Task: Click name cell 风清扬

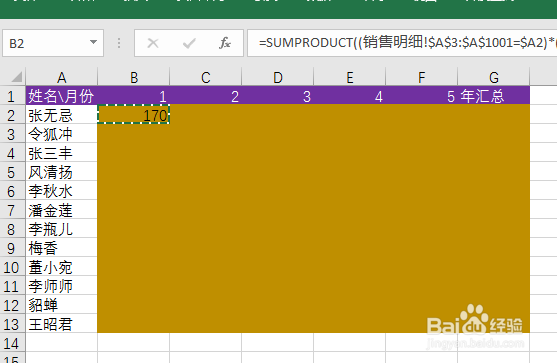Action: [61, 172]
